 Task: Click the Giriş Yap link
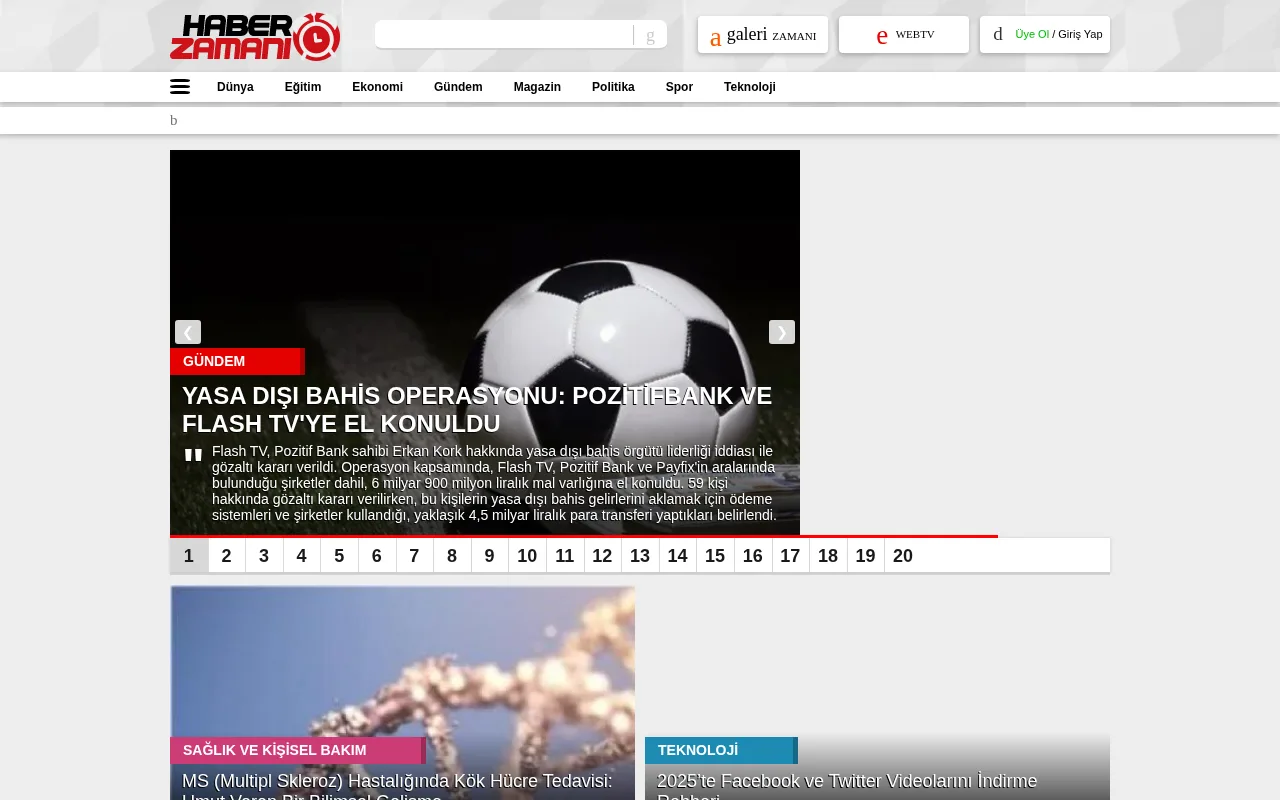pos(1080,34)
